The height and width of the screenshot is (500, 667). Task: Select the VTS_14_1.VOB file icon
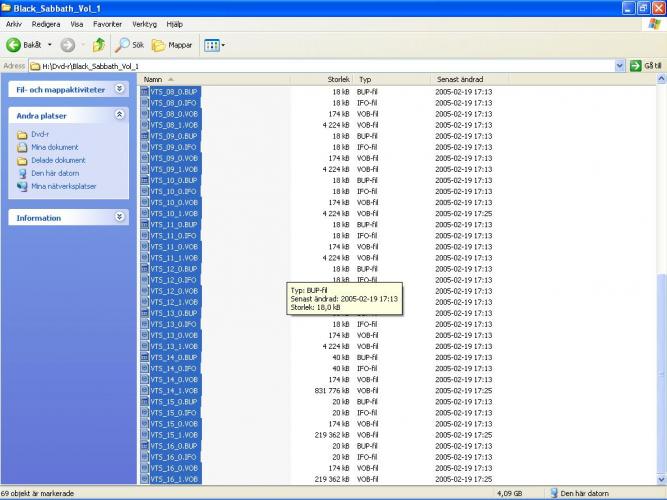point(145,391)
